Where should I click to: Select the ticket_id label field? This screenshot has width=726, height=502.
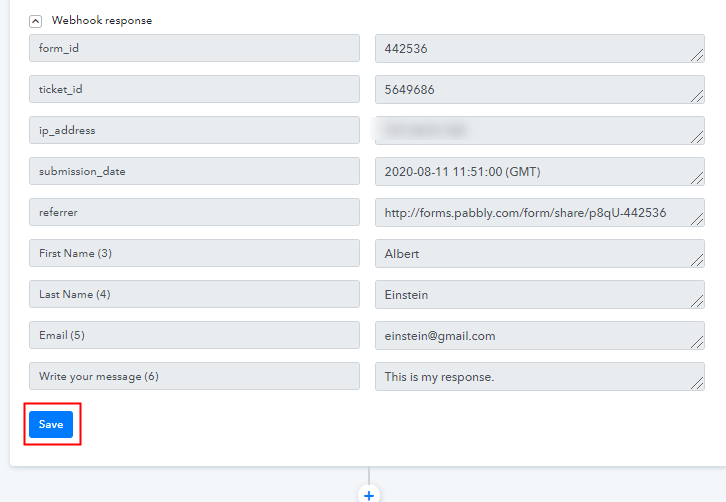tap(194, 89)
